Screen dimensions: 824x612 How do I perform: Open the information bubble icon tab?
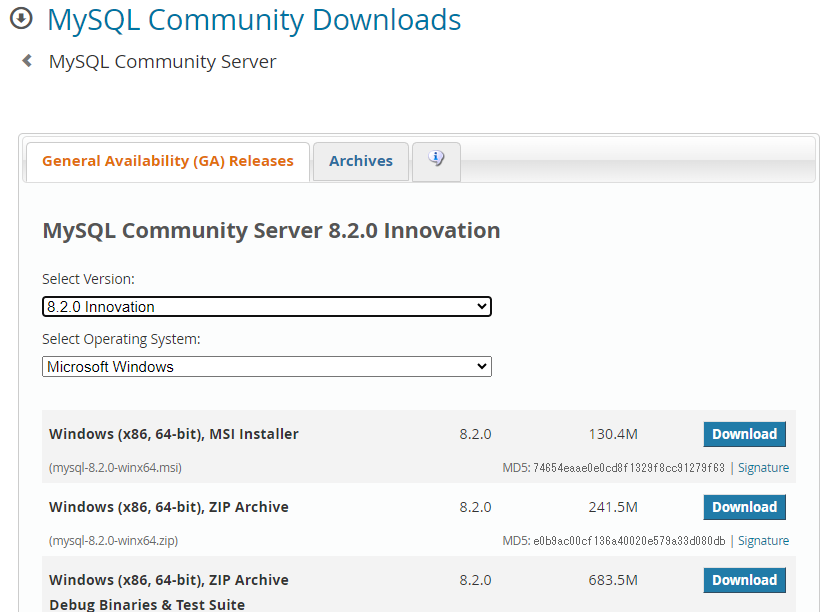pyautogui.click(x=436, y=162)
